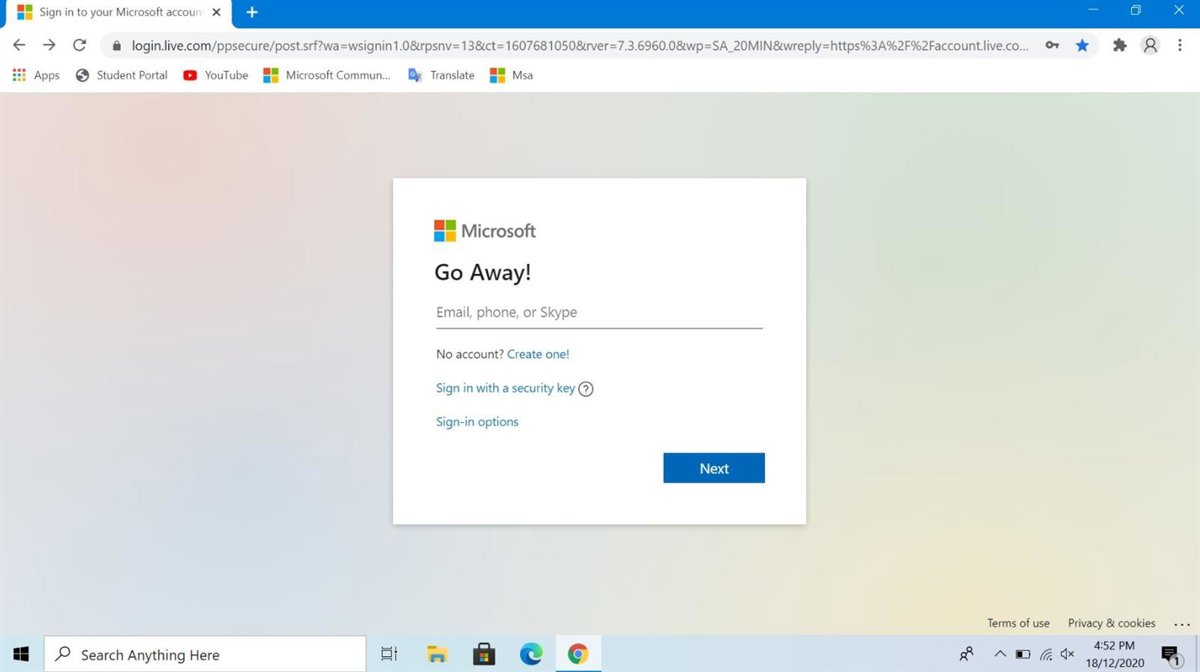Open Microsoft Store from the taskbar
This screenshot has height=672, width=1200.
click(x=484, y=655)
